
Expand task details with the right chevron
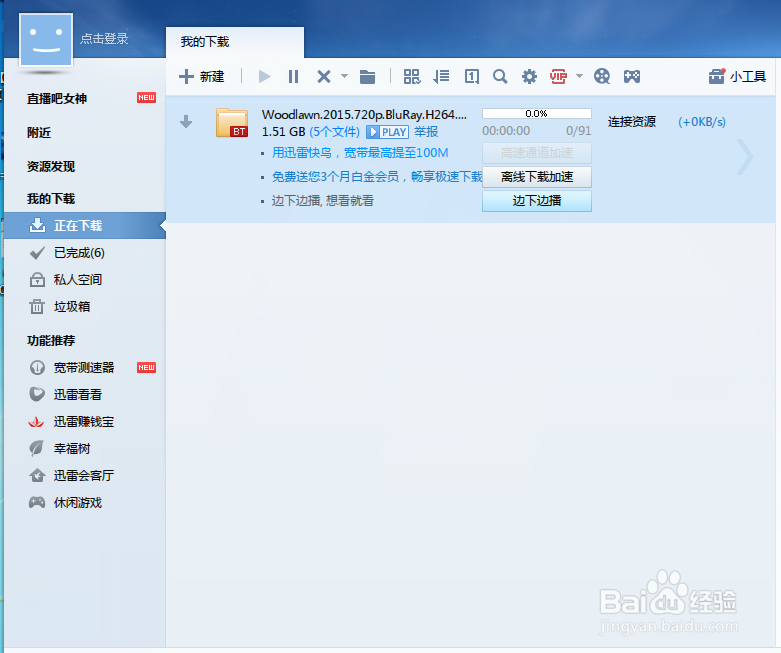coord(745,157)
